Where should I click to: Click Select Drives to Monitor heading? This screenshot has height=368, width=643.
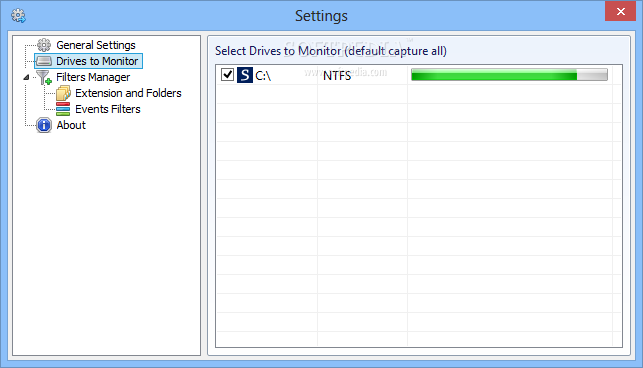(331, 51)
